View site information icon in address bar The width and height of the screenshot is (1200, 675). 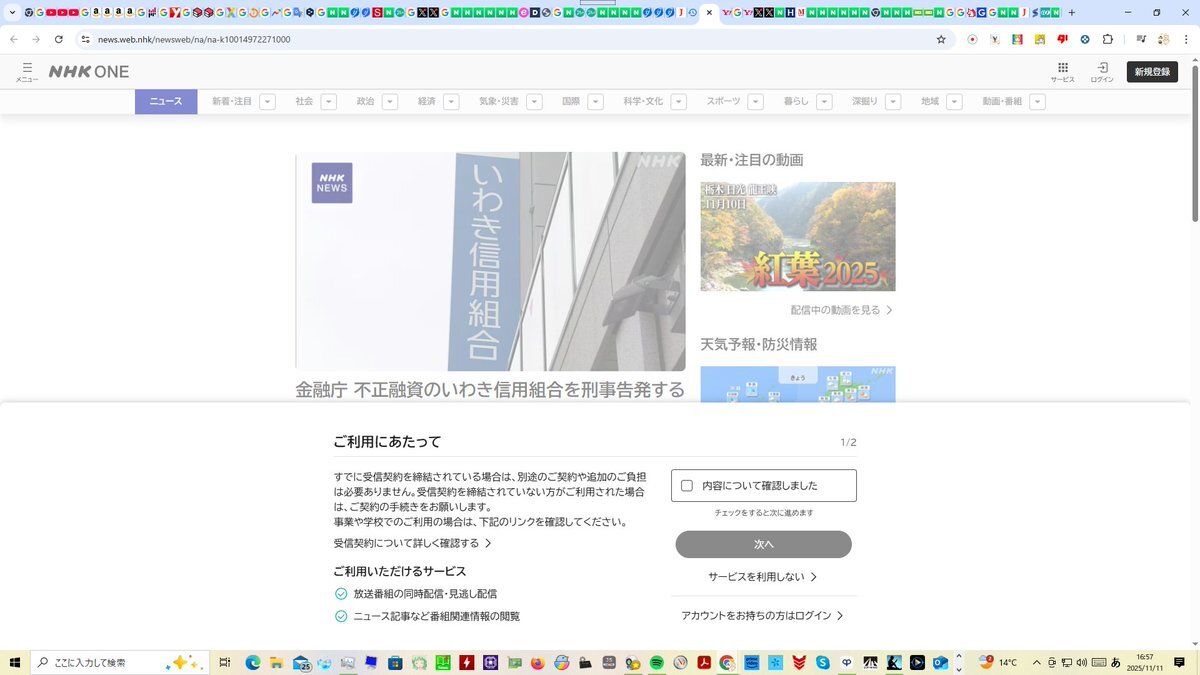(x=86, y=39)
